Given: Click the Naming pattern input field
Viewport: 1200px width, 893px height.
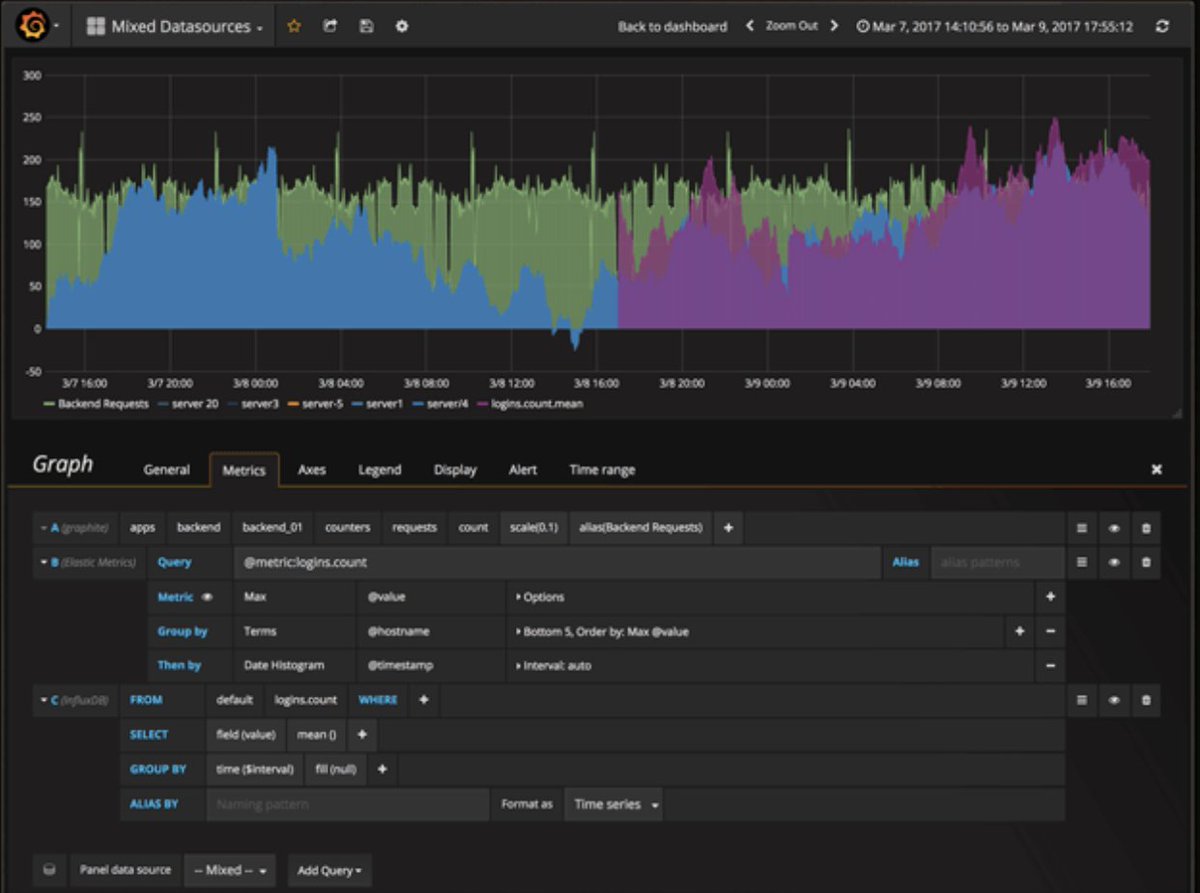Looking at the screenshot, I should [347, 804].
